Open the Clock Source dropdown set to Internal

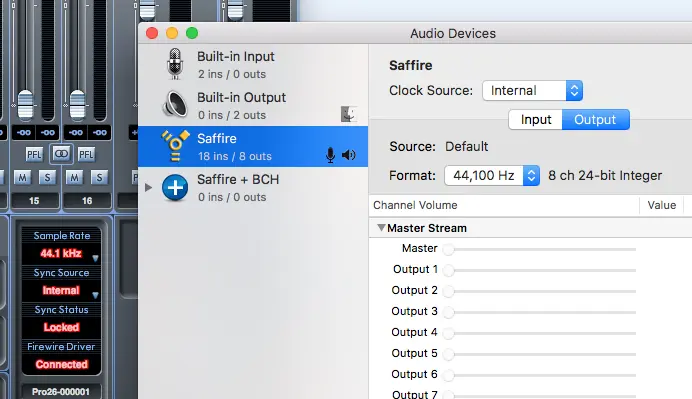(533, 90)
